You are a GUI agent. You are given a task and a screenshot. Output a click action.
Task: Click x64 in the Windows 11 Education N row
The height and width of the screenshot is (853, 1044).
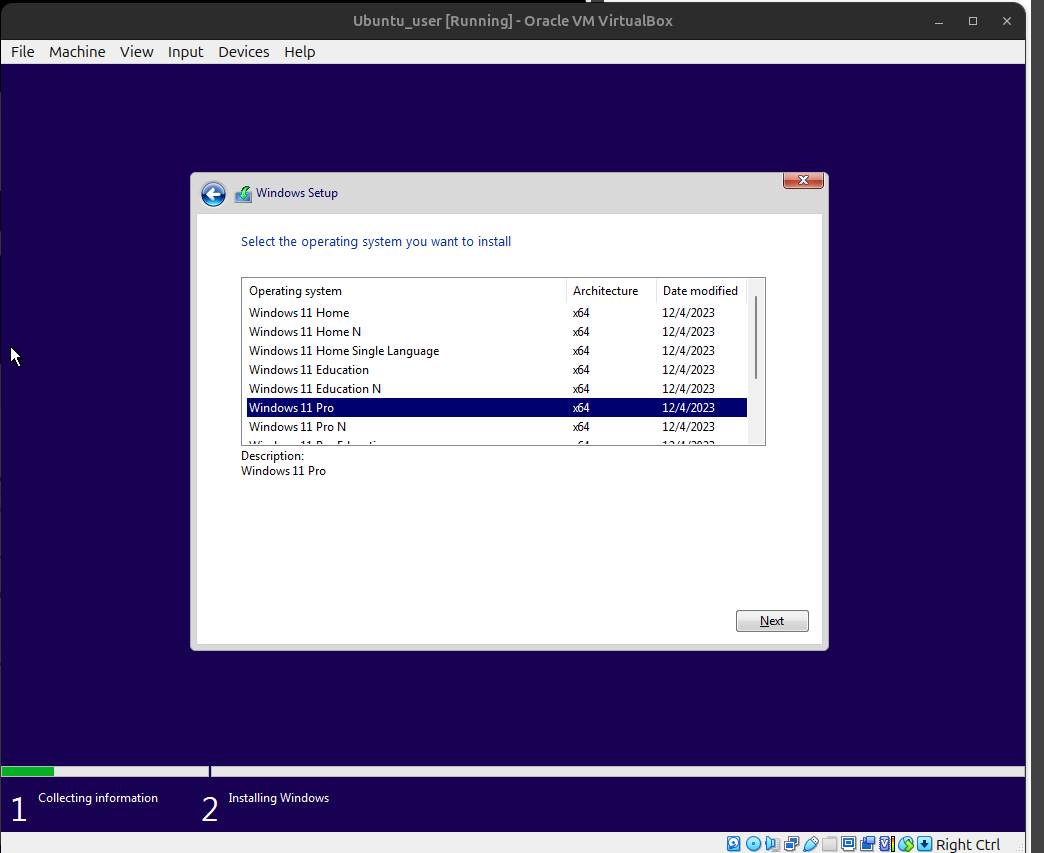point(581,389)
